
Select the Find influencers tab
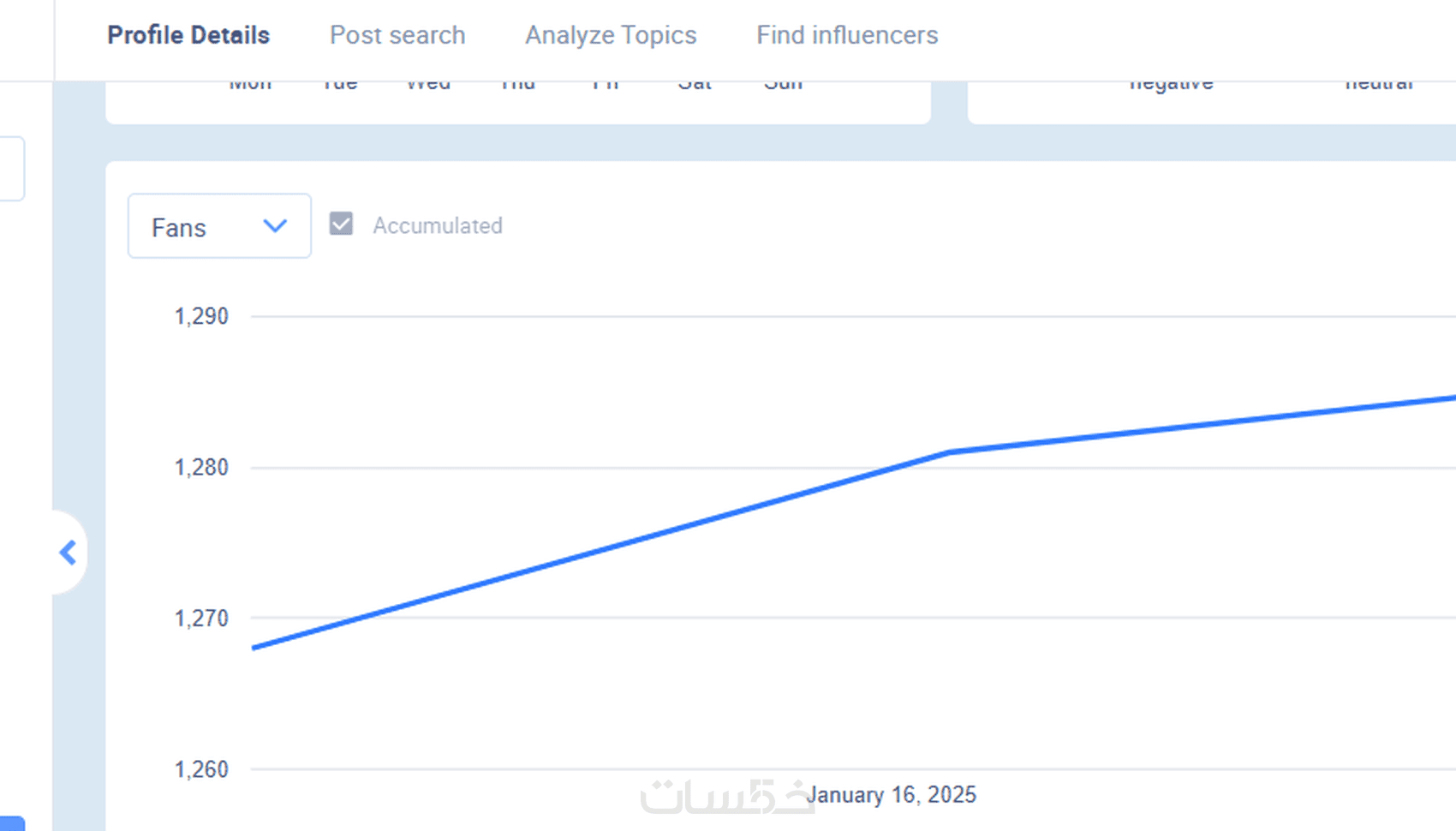(x=847, y=35)
